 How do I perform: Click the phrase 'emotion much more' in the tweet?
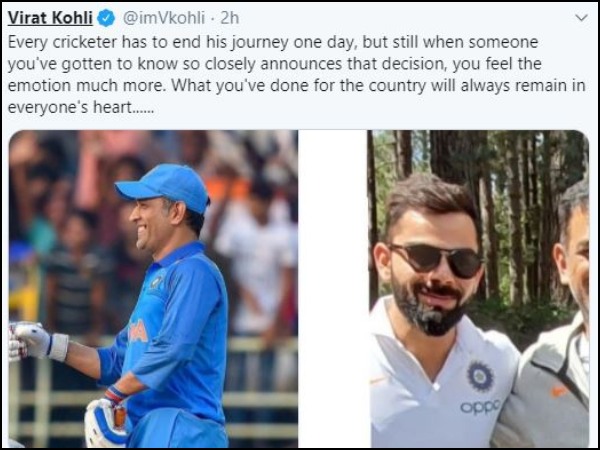click(87, 86)
